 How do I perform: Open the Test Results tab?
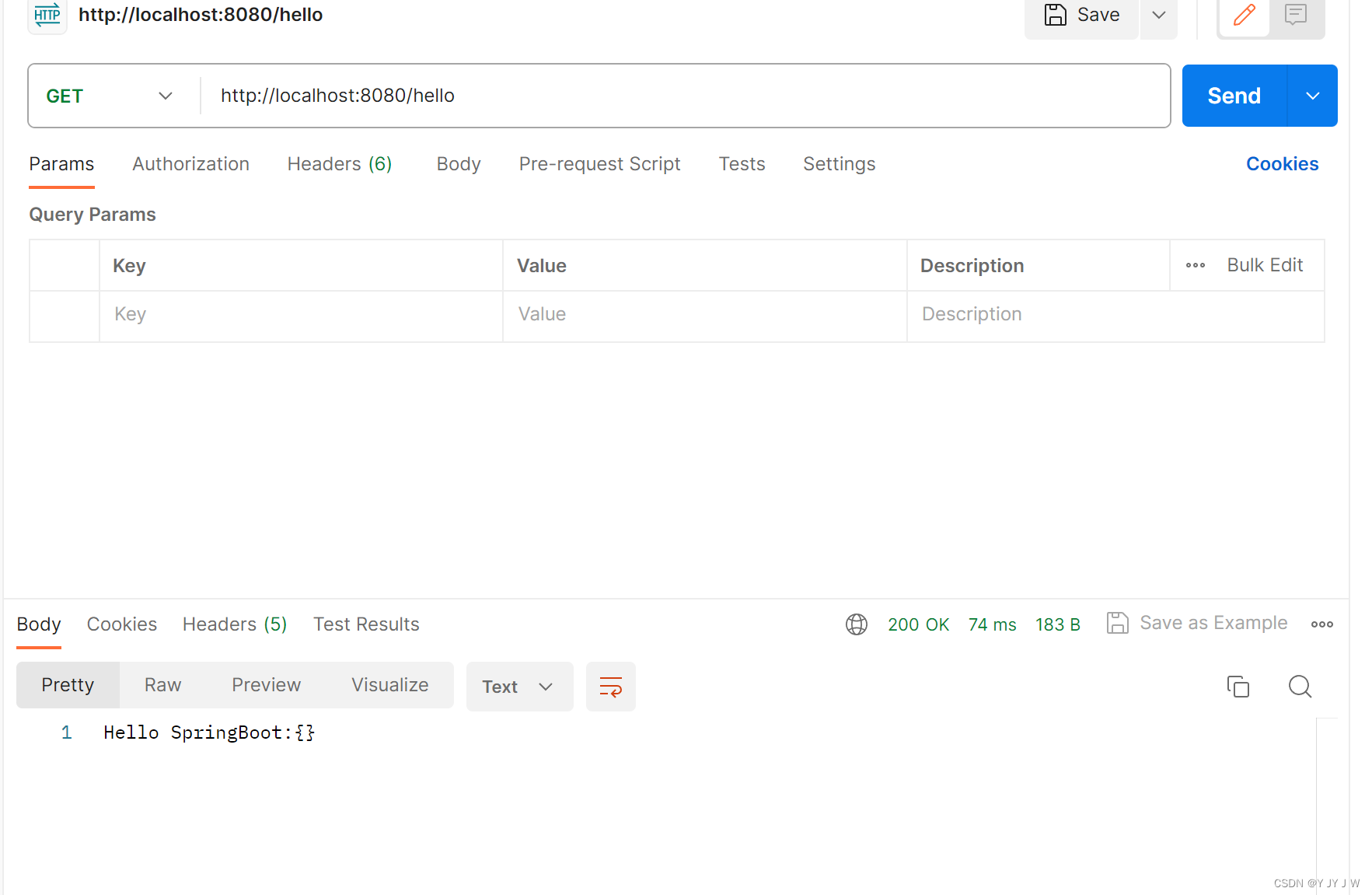tap(366, 624)
